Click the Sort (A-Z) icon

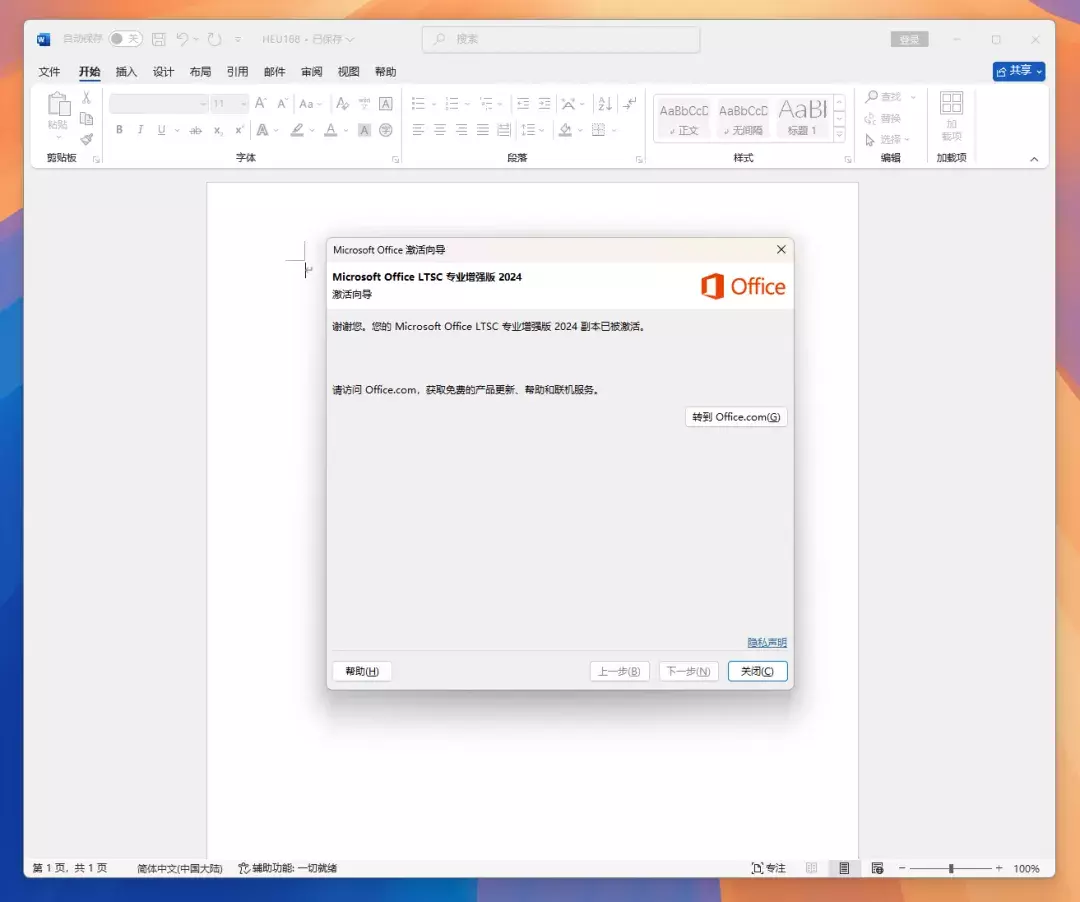(604, 104)
